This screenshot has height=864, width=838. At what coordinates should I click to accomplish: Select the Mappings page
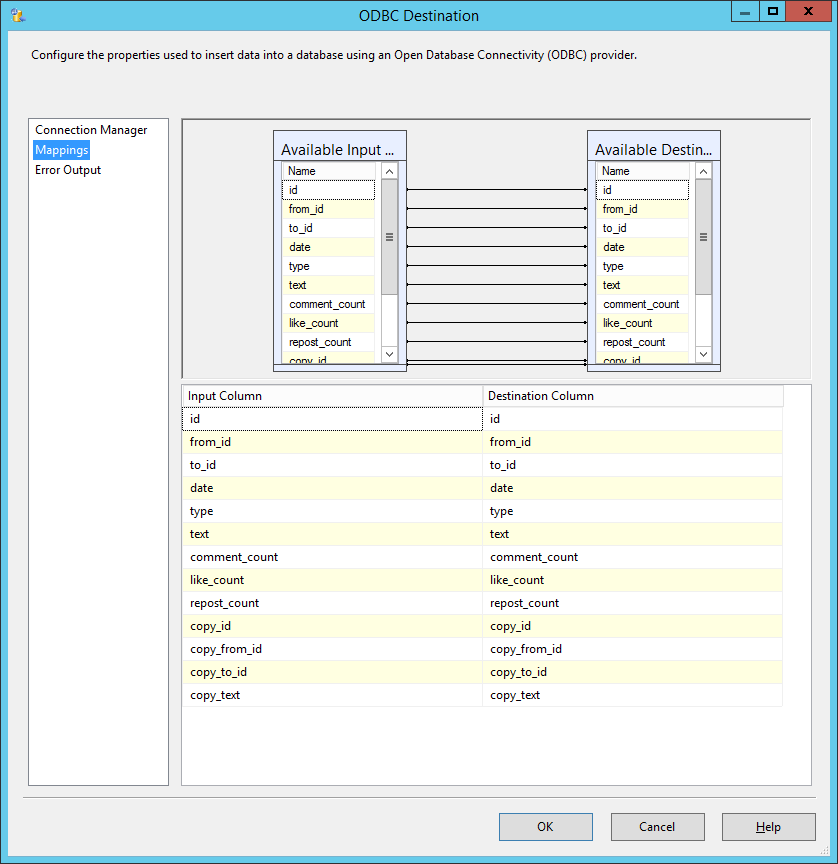61,149
